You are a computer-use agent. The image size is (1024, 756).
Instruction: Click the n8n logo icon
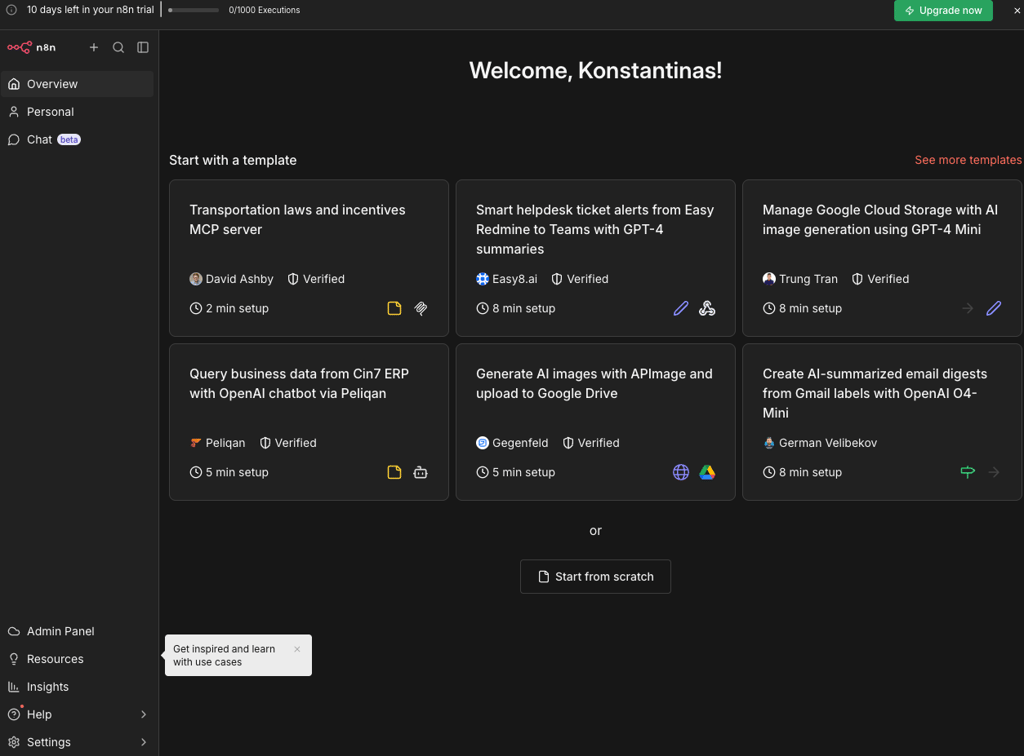point(20,47)
